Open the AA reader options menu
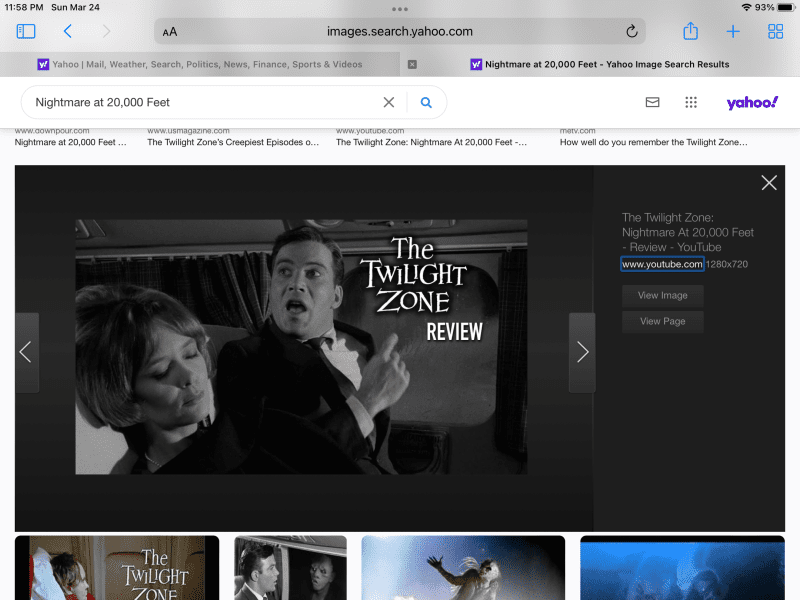 170,32
